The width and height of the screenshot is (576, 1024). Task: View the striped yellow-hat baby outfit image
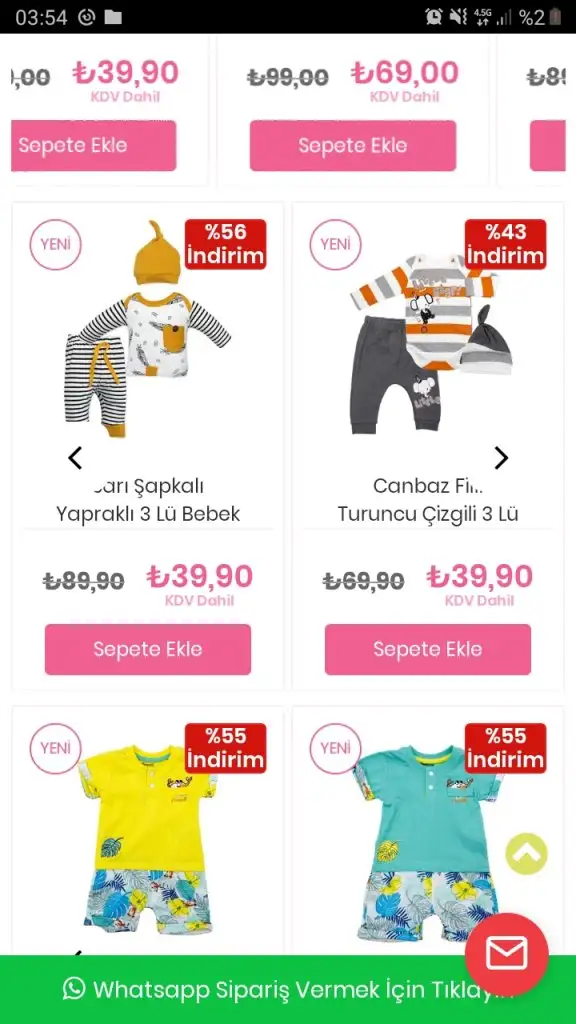coord(148,330)
